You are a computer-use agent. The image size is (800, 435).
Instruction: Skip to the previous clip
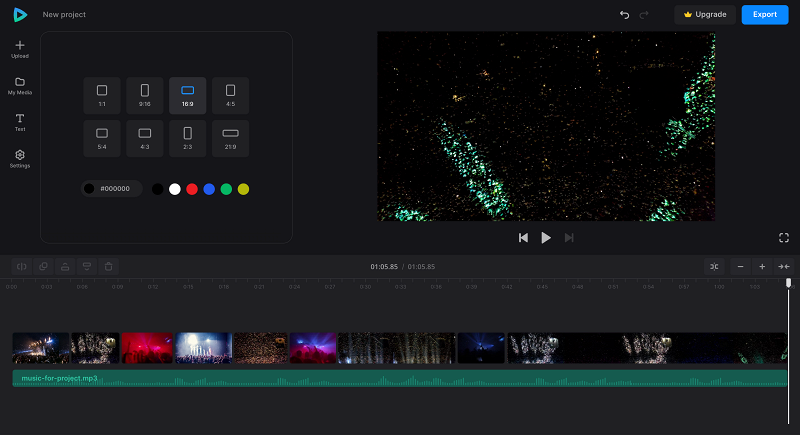click(x=523, y=238)
